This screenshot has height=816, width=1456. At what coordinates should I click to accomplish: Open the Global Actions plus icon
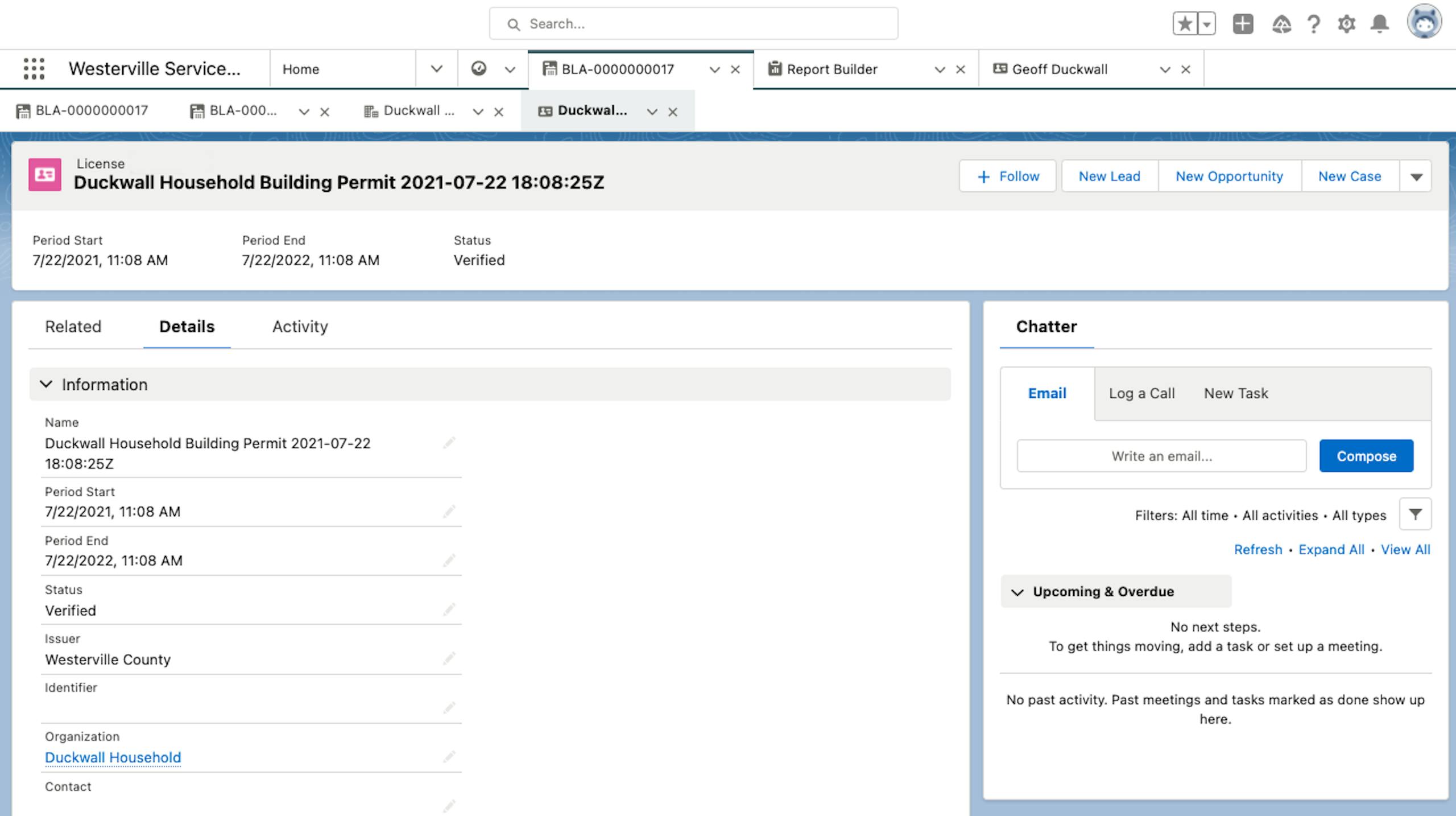[1243, 24]
